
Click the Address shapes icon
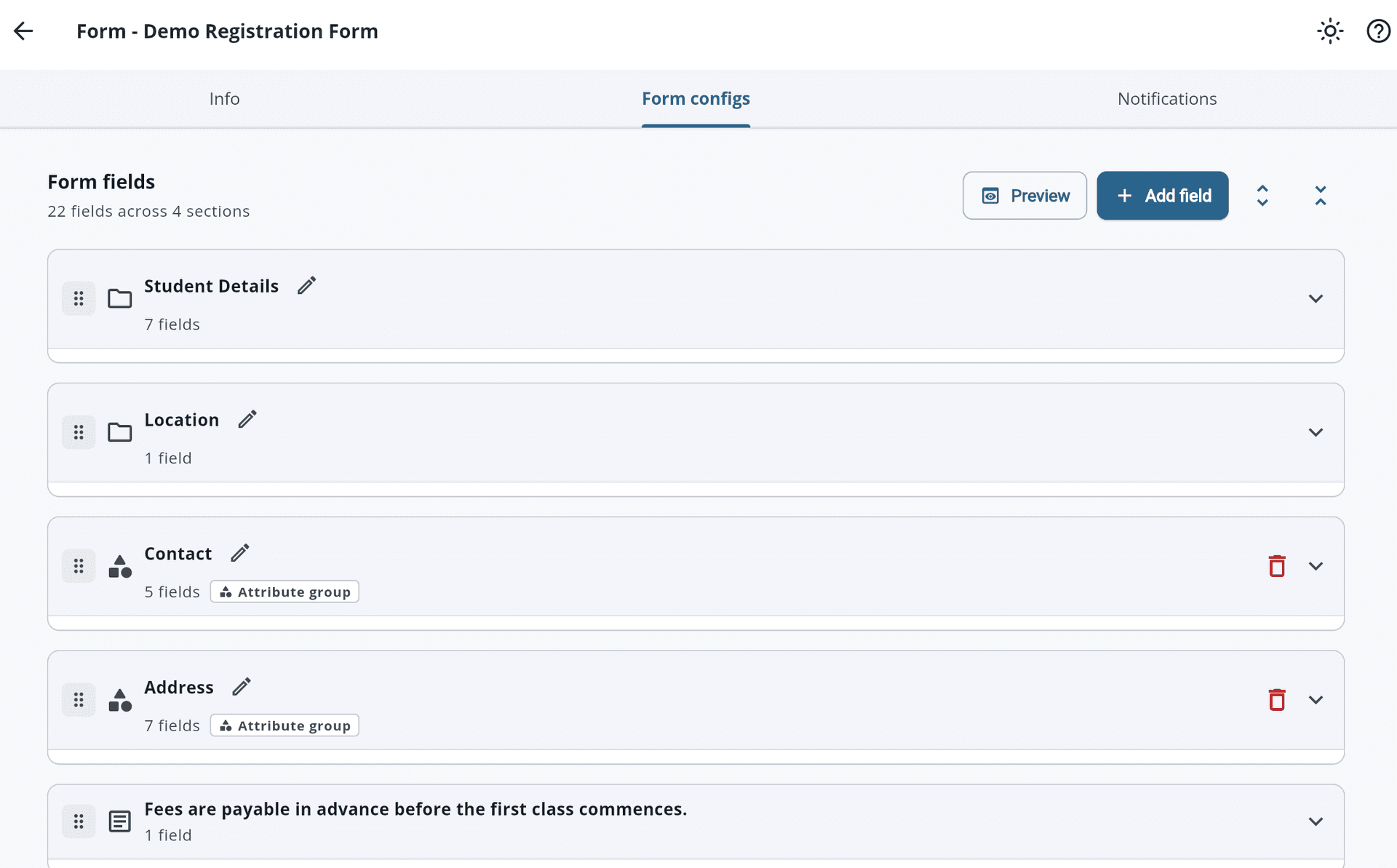pyautogui.click(x=120, y=700)
